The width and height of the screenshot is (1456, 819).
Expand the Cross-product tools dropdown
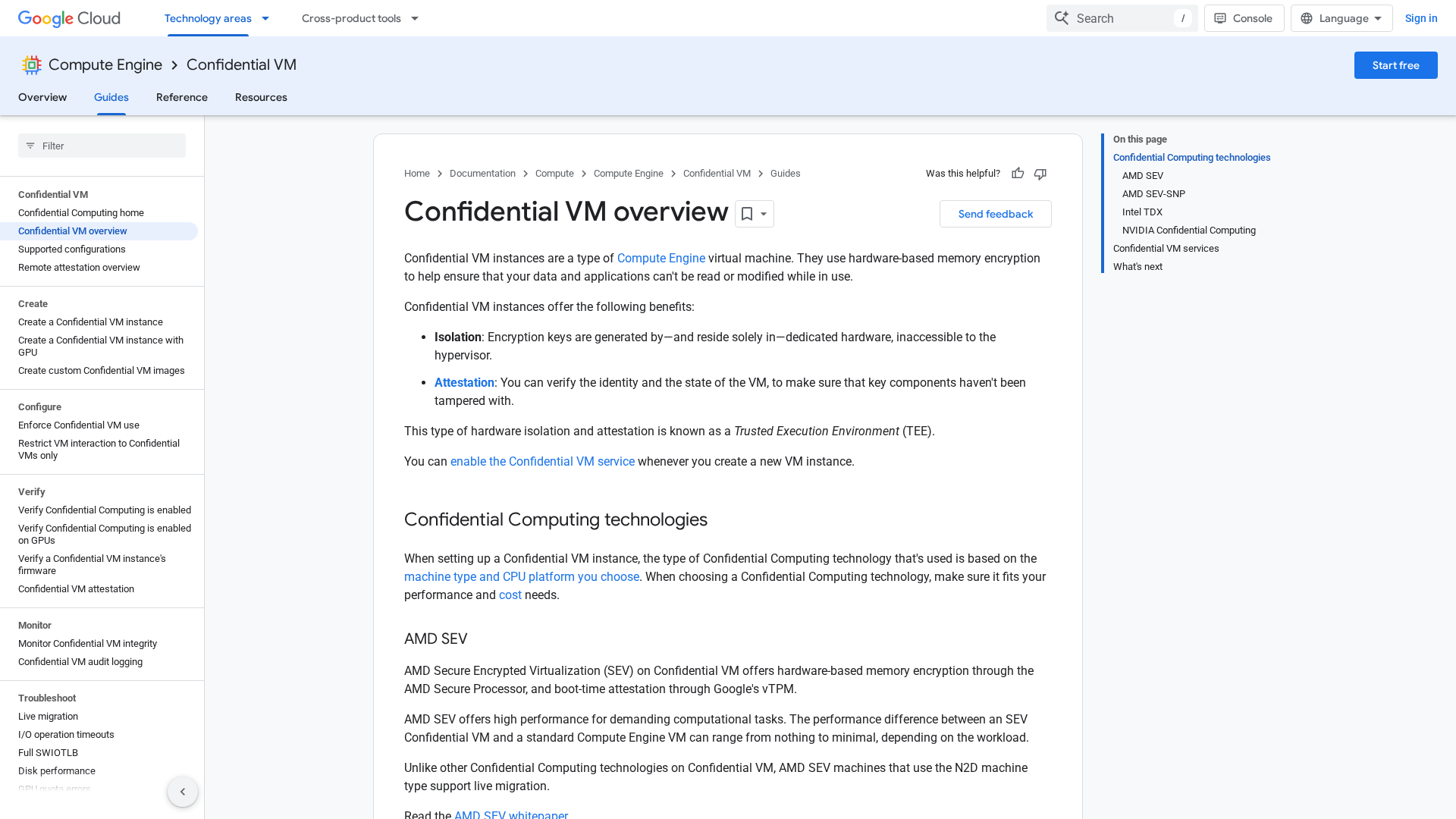click(x=360, y=18)
